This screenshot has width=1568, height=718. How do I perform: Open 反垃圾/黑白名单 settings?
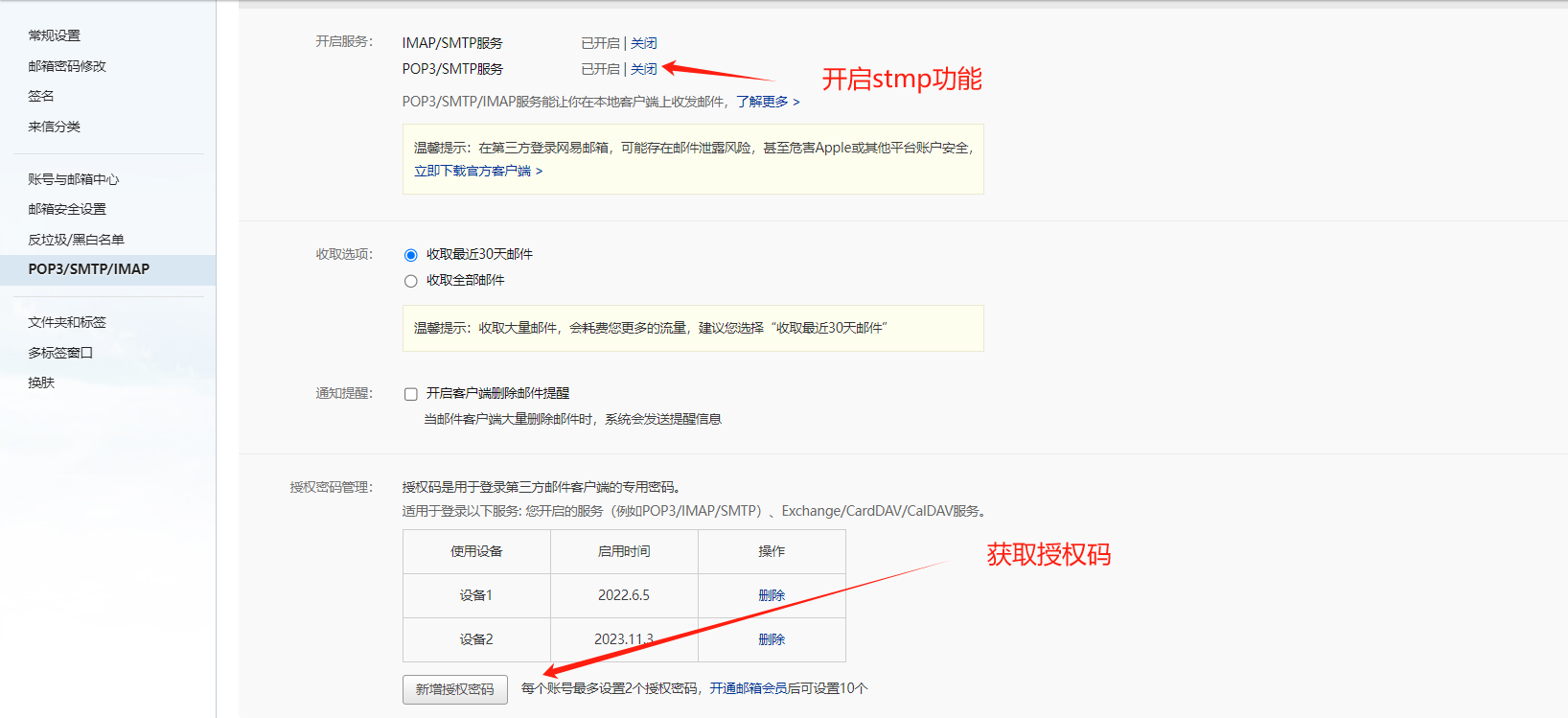77,240
